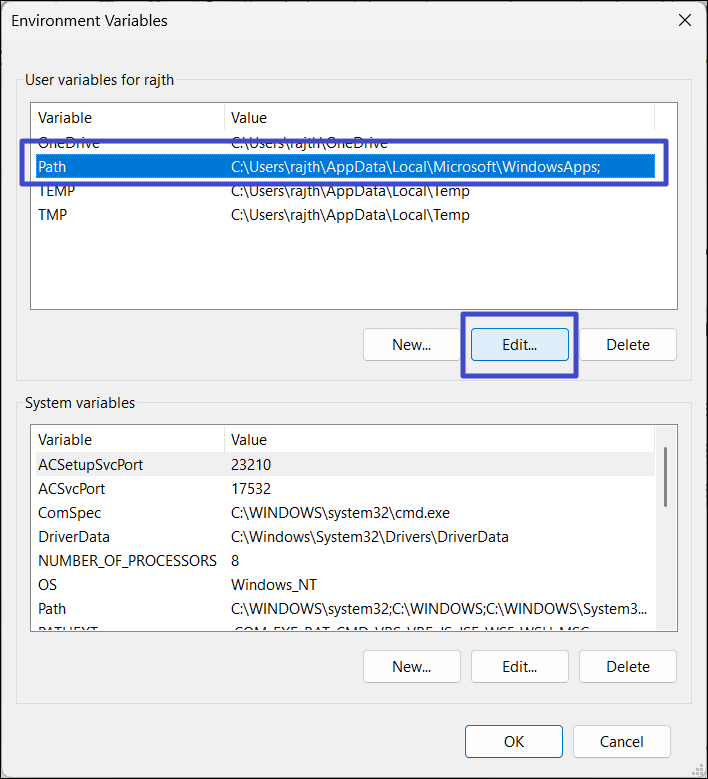Close the Environment Variables dialog
This screenshot has height=779, width=708.
685,20
